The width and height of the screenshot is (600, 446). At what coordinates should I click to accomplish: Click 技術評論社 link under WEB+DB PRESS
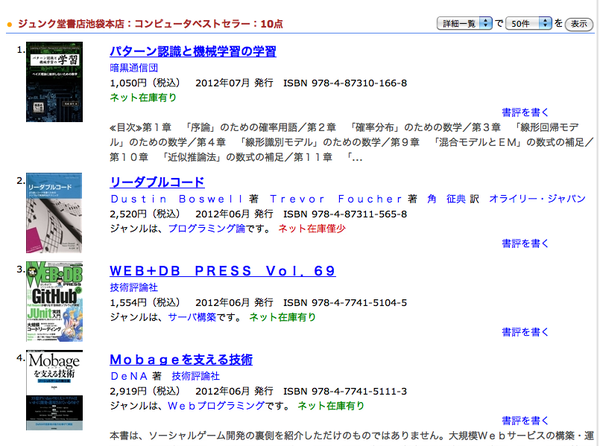[134, 287]
